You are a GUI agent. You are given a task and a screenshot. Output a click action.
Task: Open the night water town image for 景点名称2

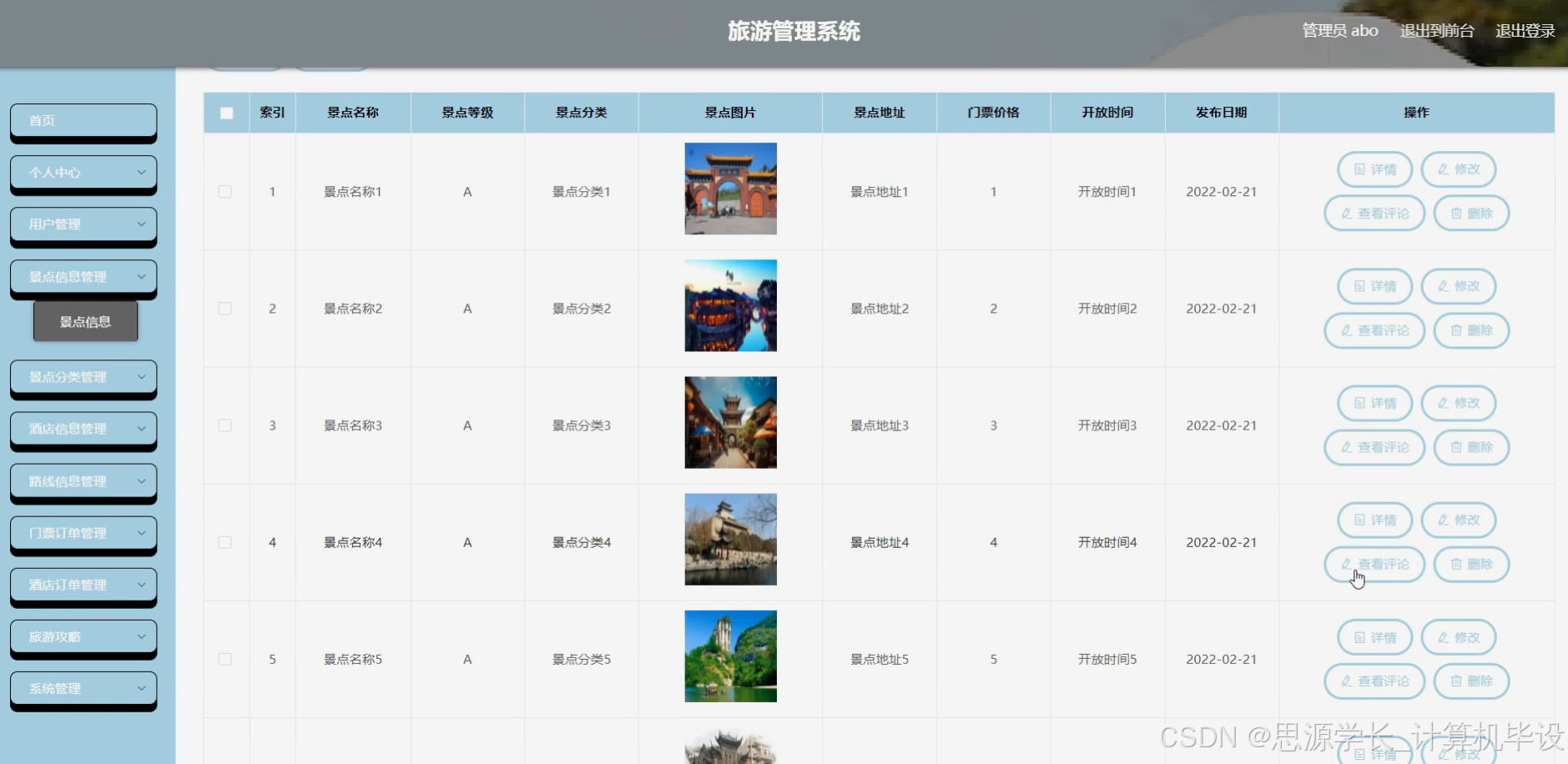pyautogui.click(x=730, y=305)
